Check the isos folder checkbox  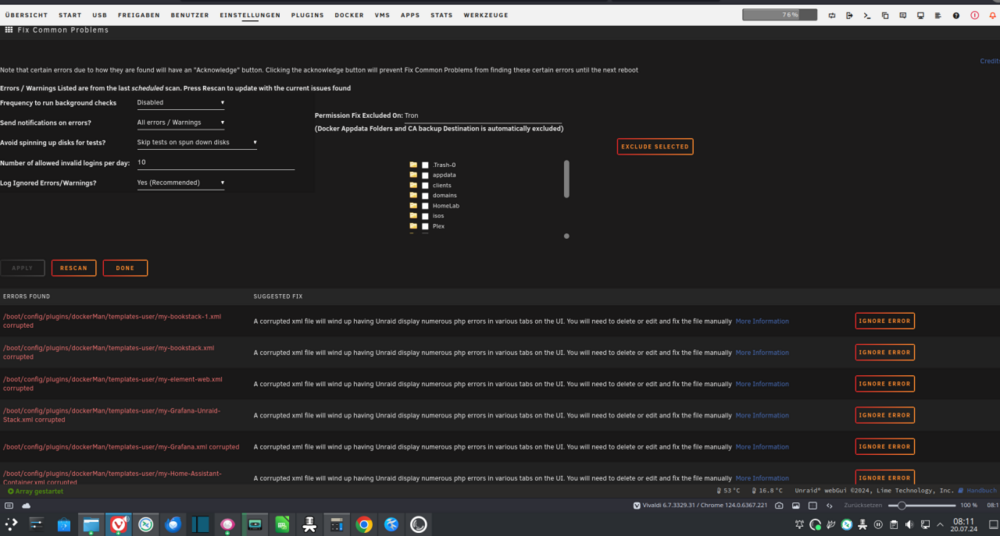click(425, 216)
